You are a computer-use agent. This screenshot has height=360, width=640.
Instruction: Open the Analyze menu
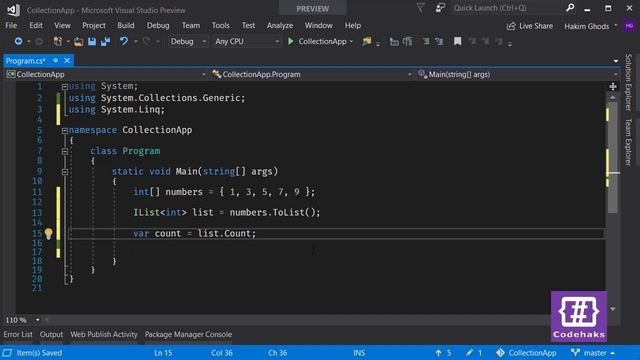pyautogui.click(x=280, y=25)
